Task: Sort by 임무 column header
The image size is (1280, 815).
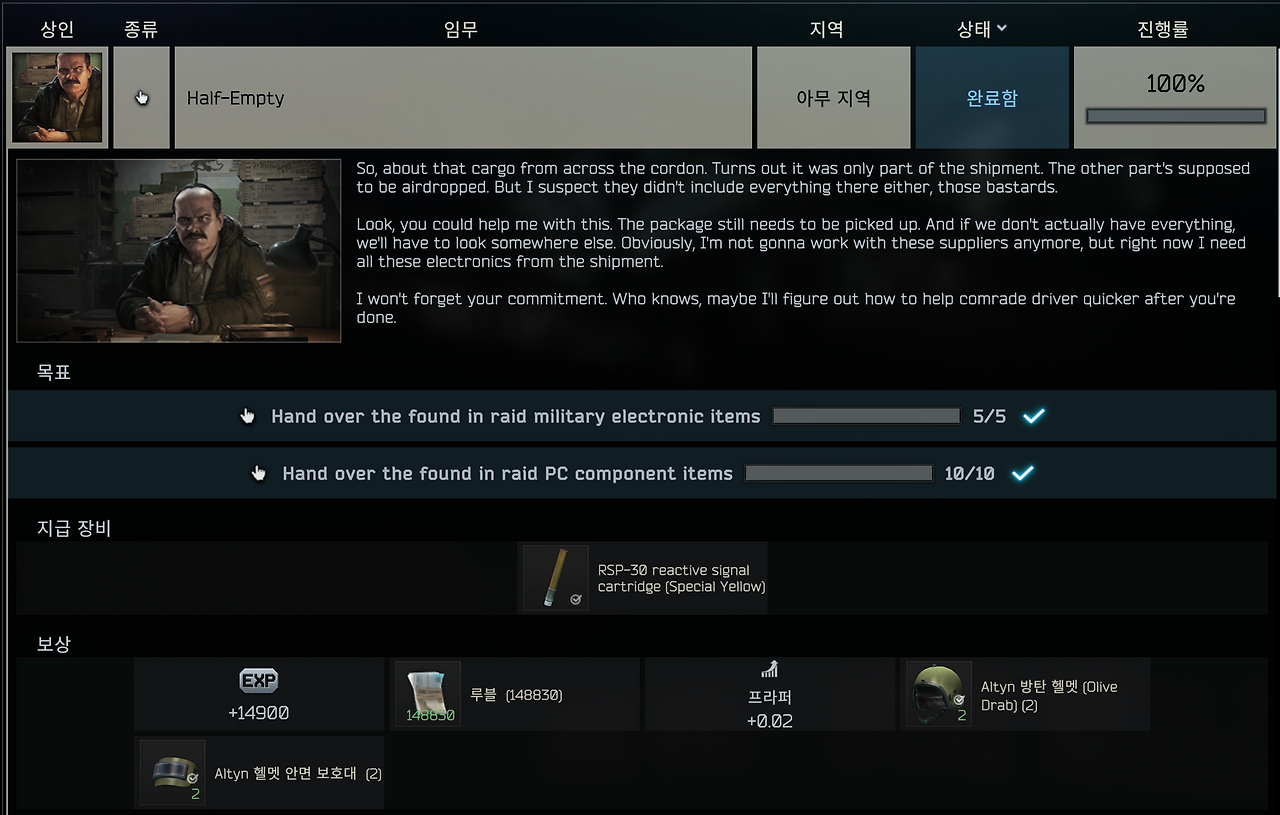Action: (461, 29)
